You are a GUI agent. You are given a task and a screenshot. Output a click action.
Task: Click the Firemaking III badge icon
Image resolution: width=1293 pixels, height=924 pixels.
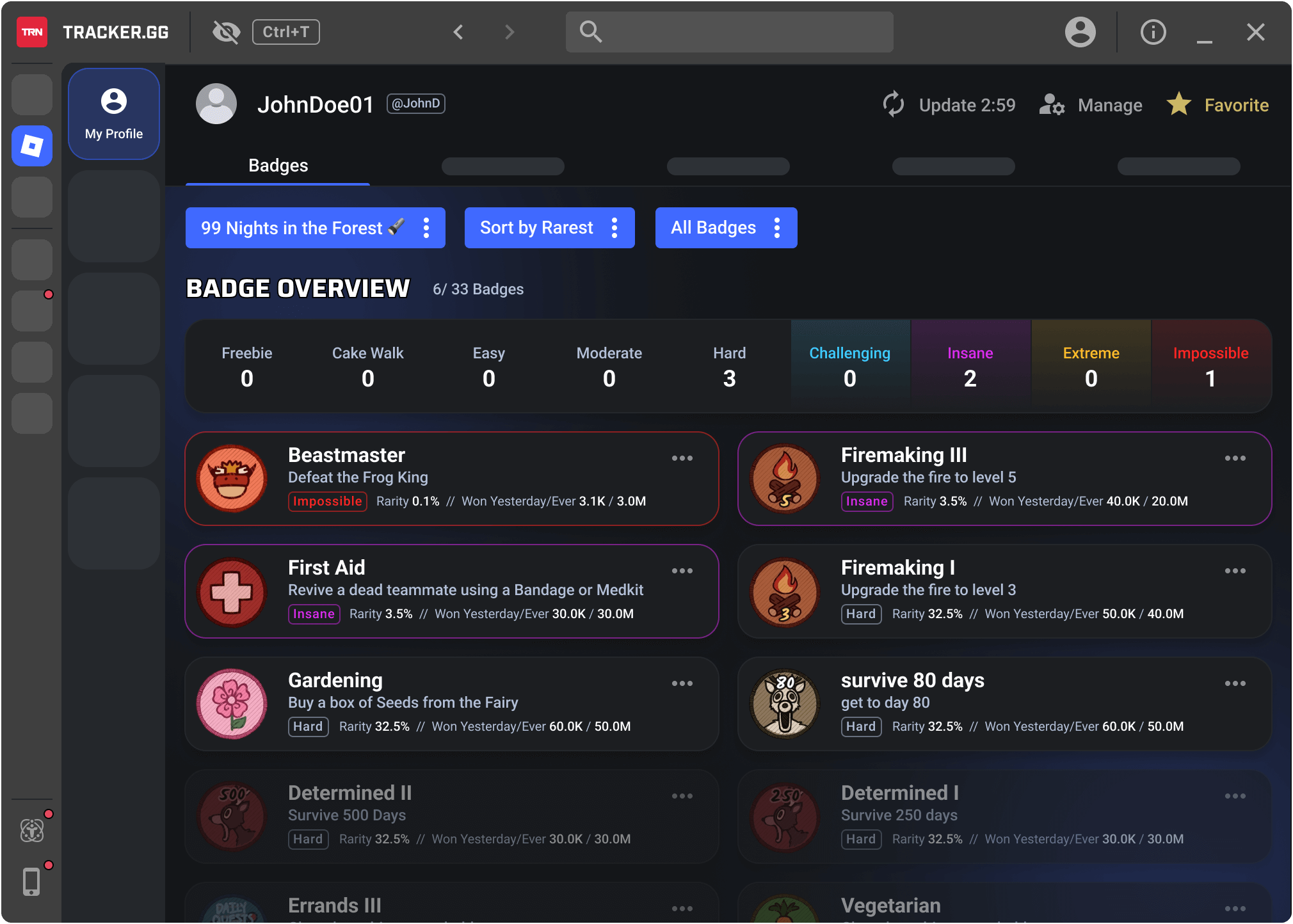(x=785, y=479)
